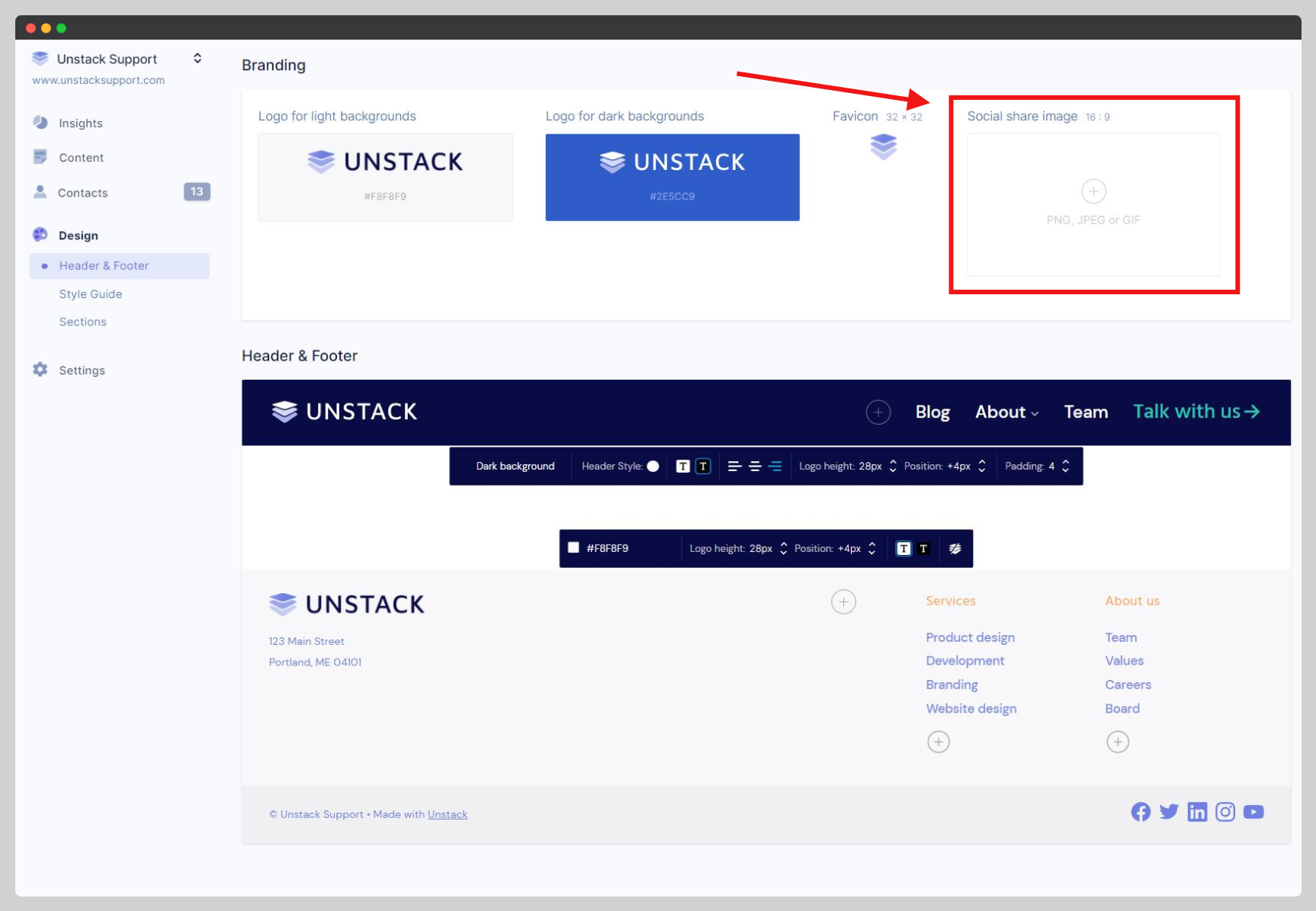Screen dimensions: 1316x911
Task: Click the YouTube icon in footer
Action: 1253,812
